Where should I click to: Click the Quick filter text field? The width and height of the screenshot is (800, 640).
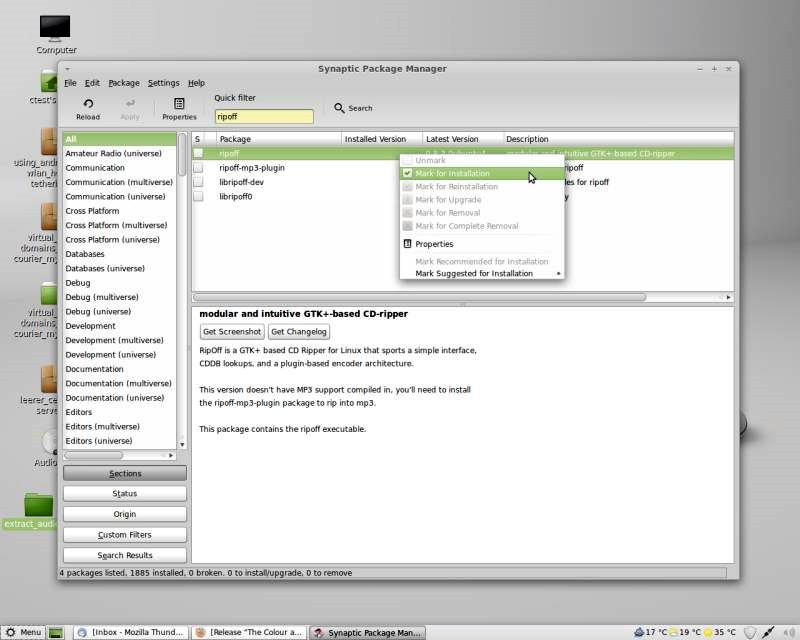click(x=264, y=116)
